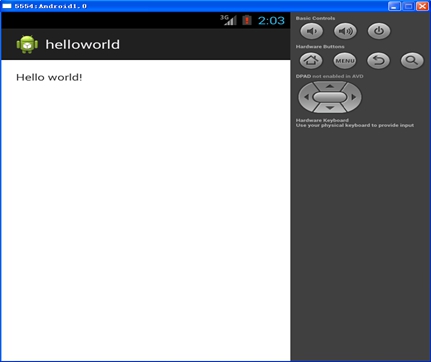Image resolution: width=431 pixels, height=362 pixels.
Task: Tap the DPAD down arrow
Action: [330, 108]
